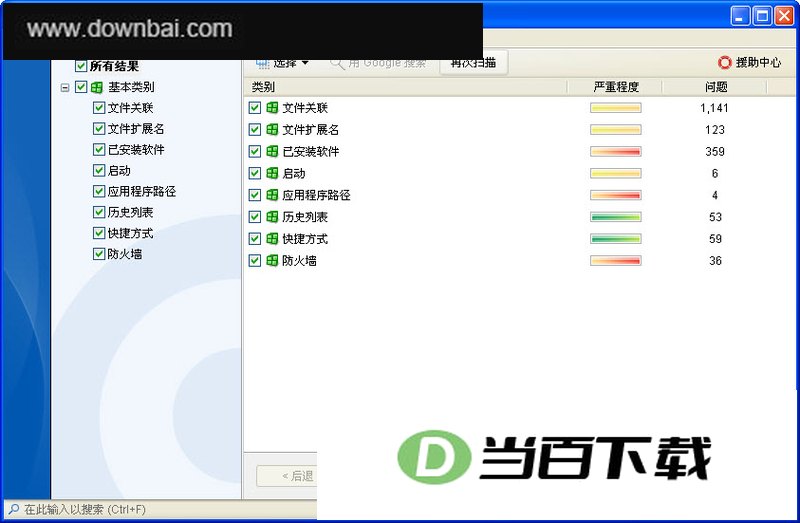Click the 359 problem count

pyautogui.click(x=715, y=152)
